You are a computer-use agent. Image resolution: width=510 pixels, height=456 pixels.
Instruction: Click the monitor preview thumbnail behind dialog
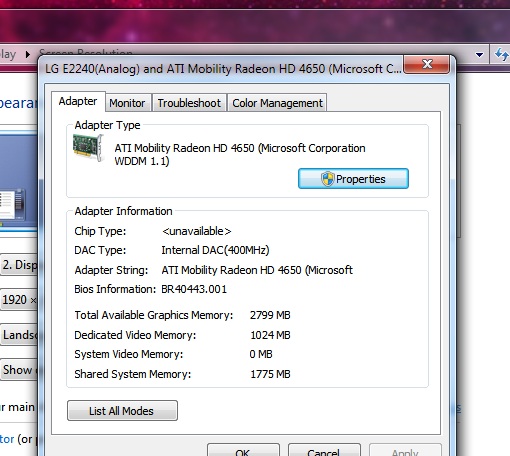pos(12,204)
